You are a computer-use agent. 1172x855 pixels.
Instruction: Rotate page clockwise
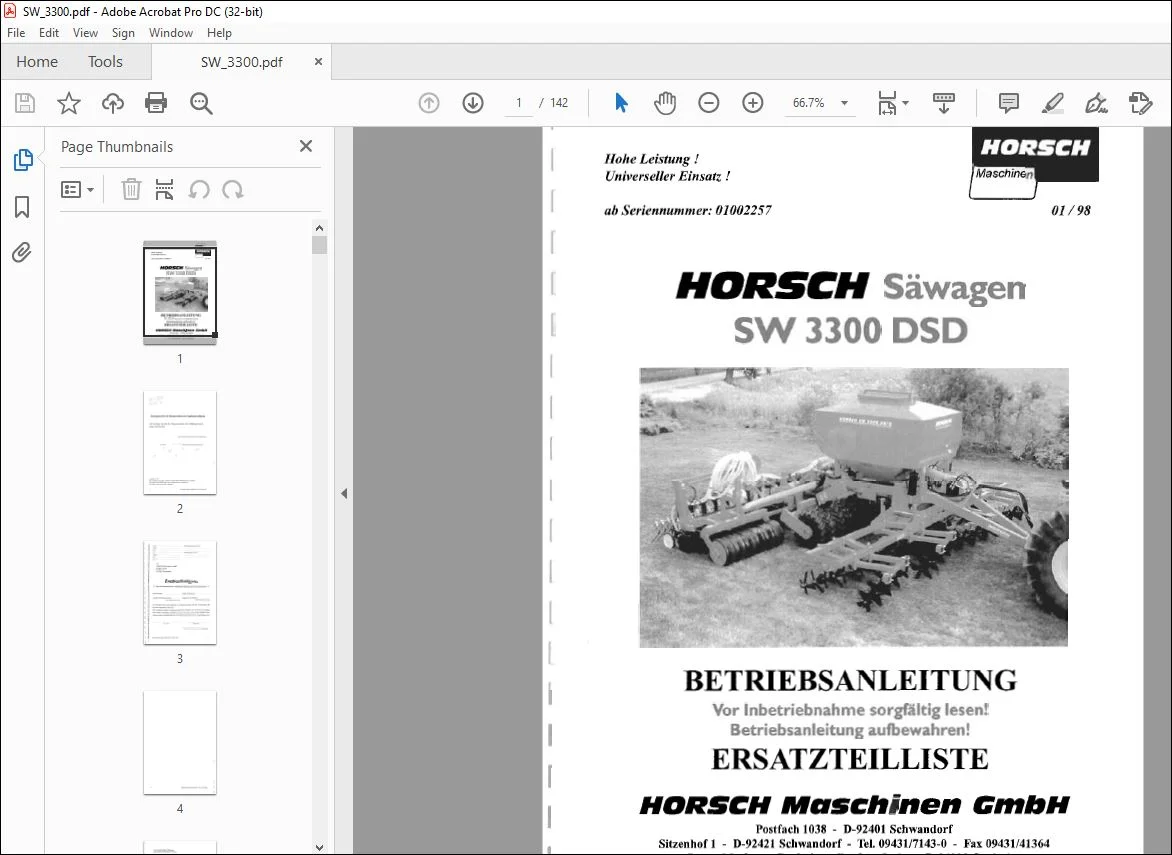pyautogui.click(x=232, y=190)
